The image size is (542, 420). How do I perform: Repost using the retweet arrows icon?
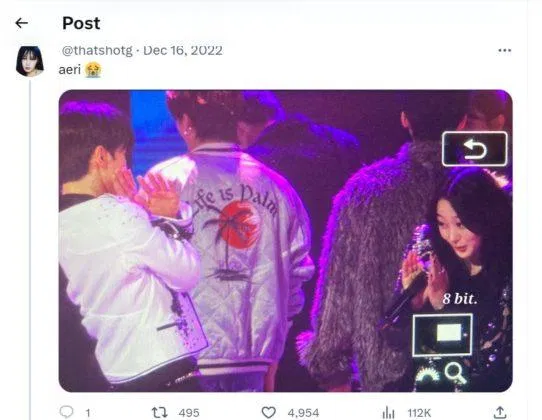coord(160,412)
